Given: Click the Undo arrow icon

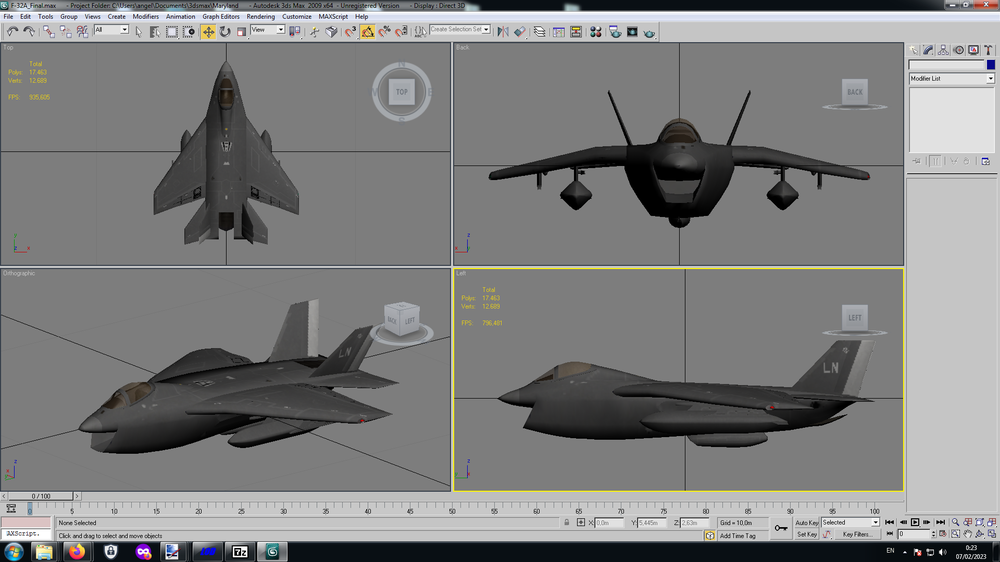Looking at the screenshot, I should pos(12,31).
